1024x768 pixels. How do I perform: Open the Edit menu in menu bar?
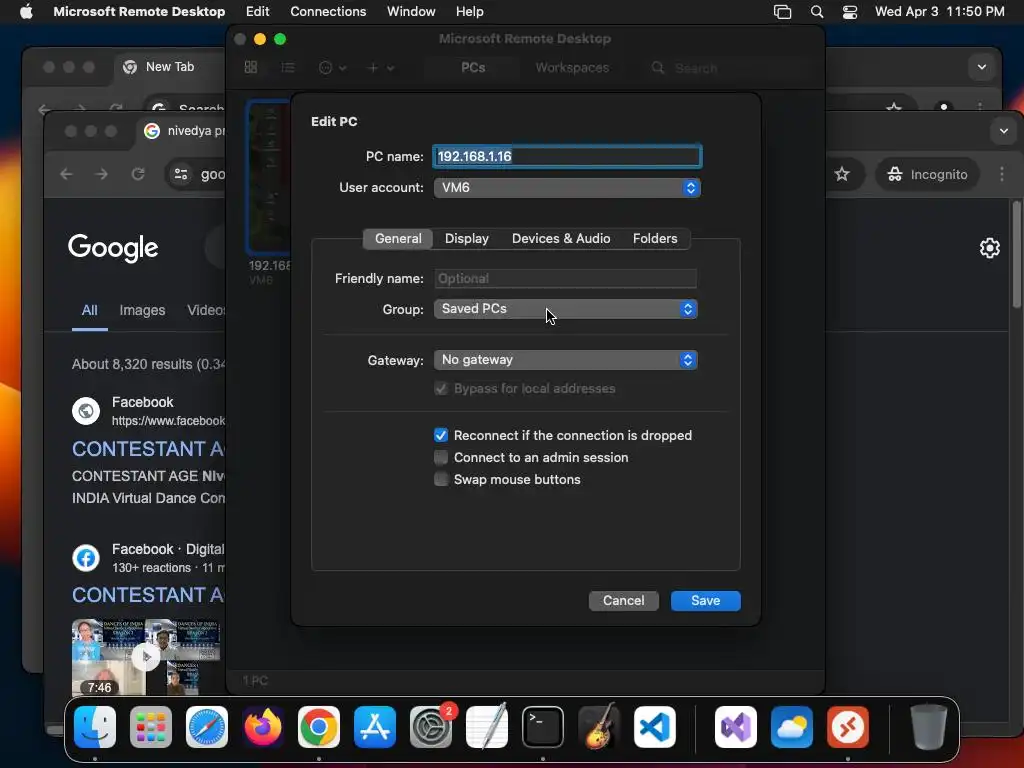[257, 11]
